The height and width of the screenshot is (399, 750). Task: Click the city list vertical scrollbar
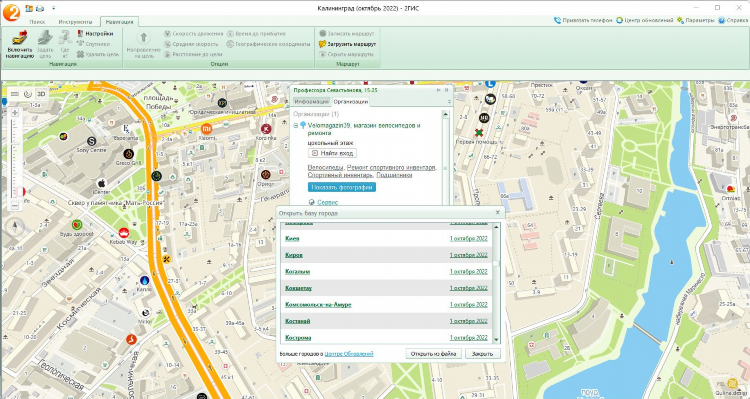[x=496, y=283]
